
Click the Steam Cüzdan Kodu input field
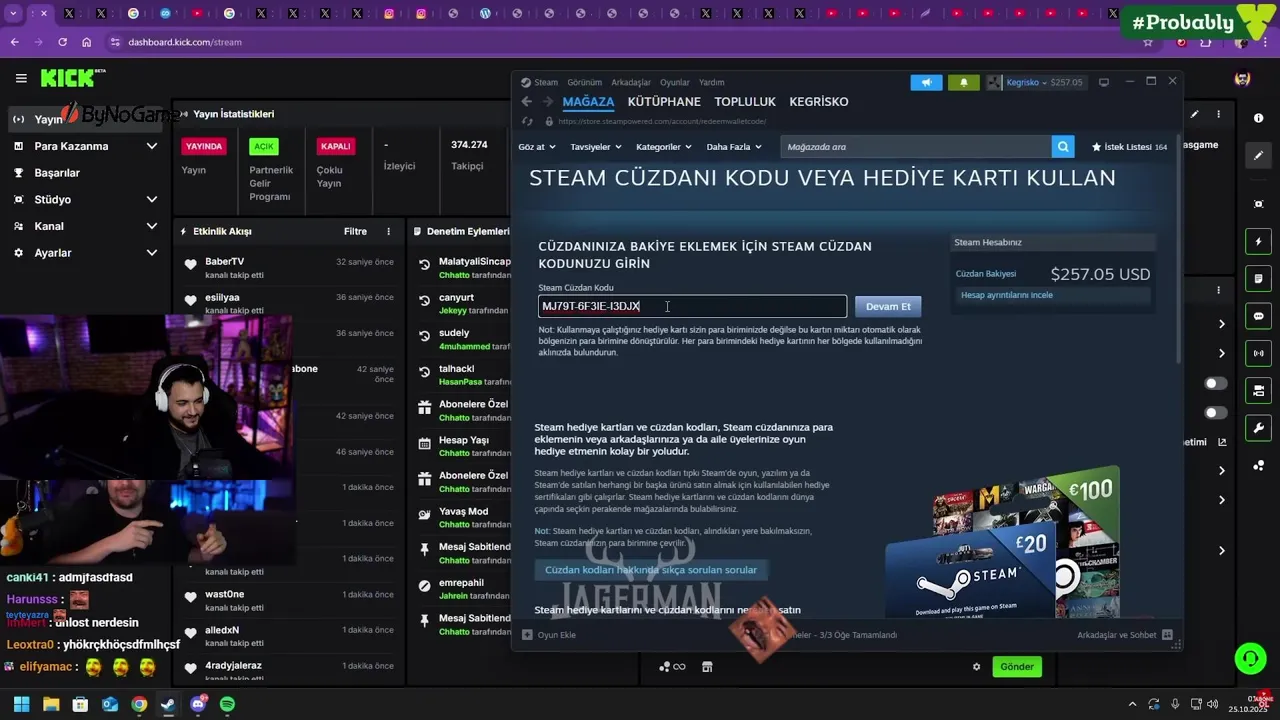point(692,306)
